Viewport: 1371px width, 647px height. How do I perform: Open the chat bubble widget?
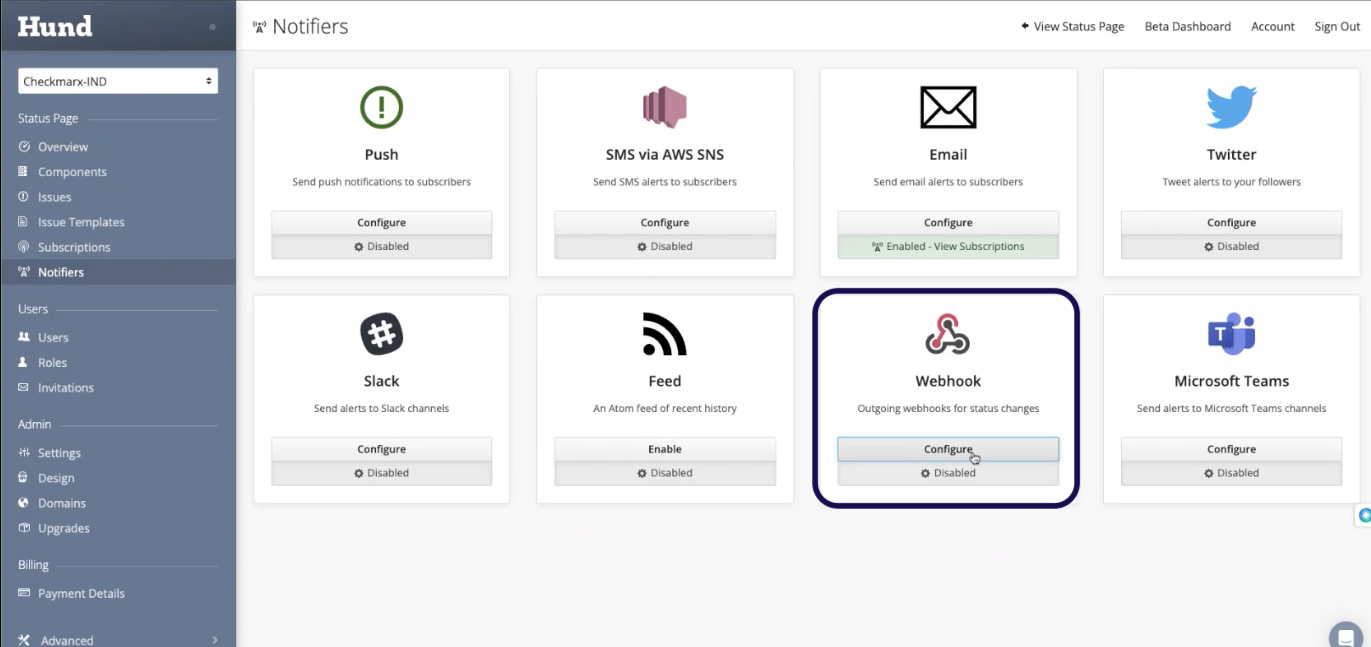(1345, 636)
